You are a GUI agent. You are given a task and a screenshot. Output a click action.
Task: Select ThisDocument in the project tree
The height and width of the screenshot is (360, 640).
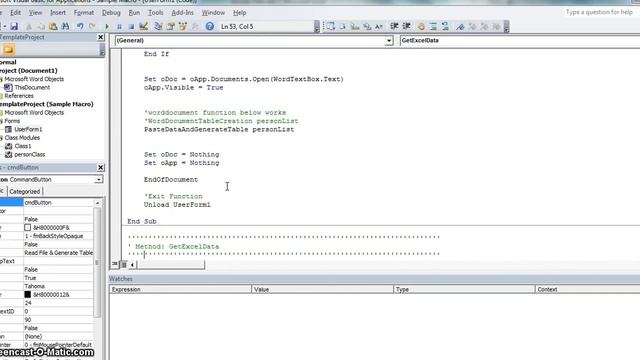point(32,87)
